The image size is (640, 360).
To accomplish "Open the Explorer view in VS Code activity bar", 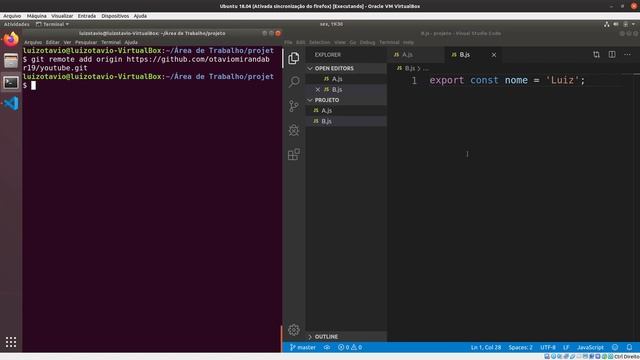I will click(293, 58).
